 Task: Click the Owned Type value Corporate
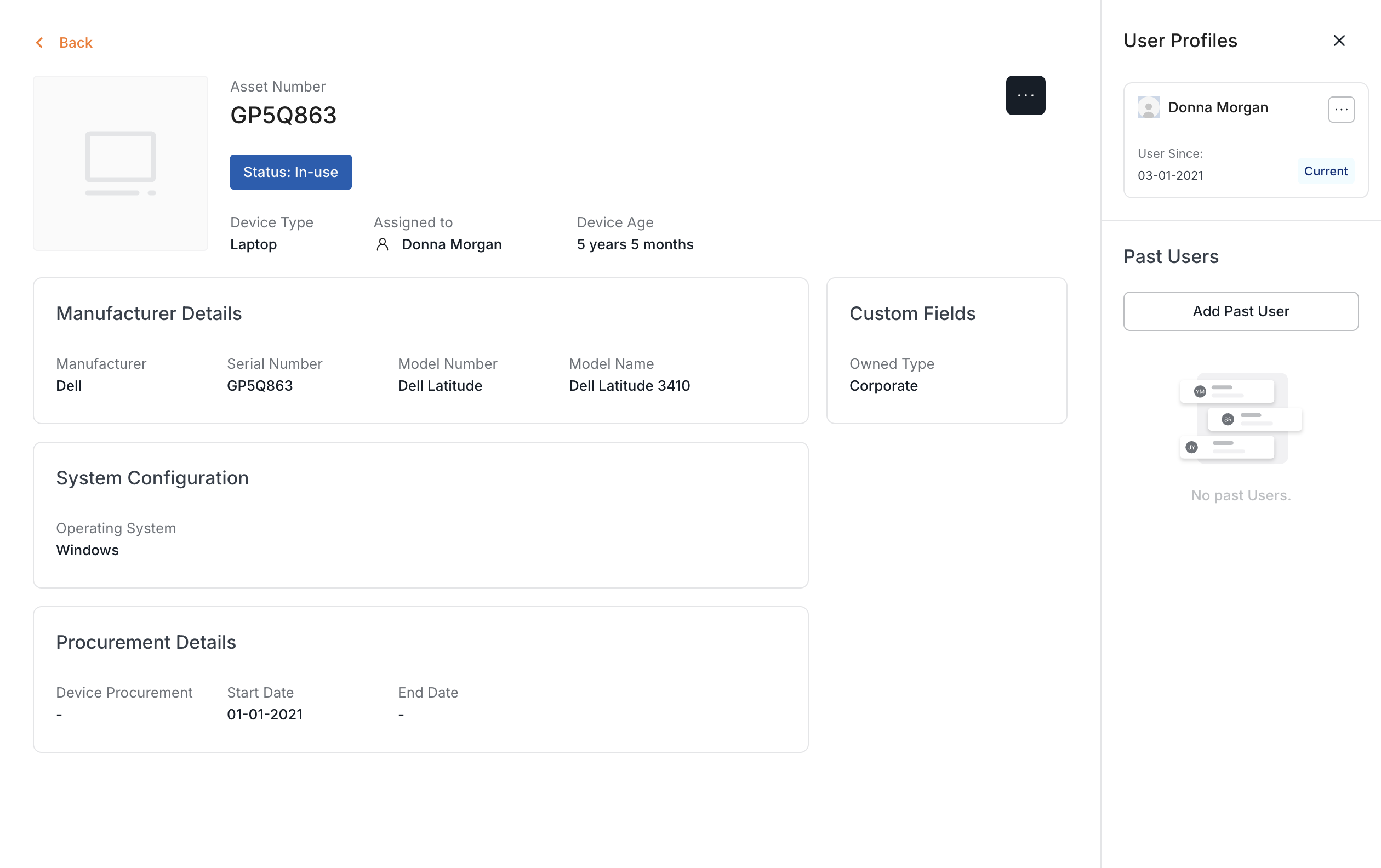883,386
